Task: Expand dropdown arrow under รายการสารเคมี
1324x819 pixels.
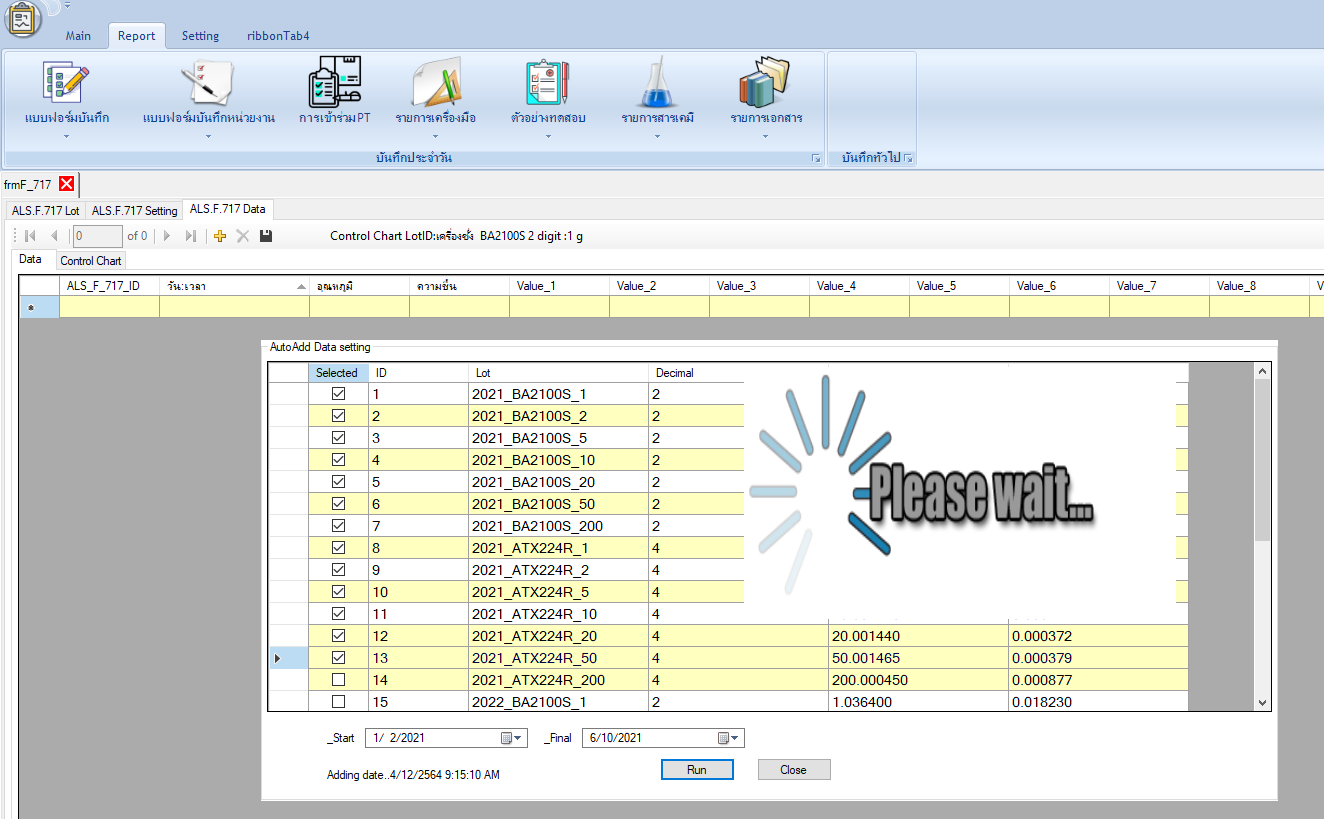Action: [x=657, y=136]
